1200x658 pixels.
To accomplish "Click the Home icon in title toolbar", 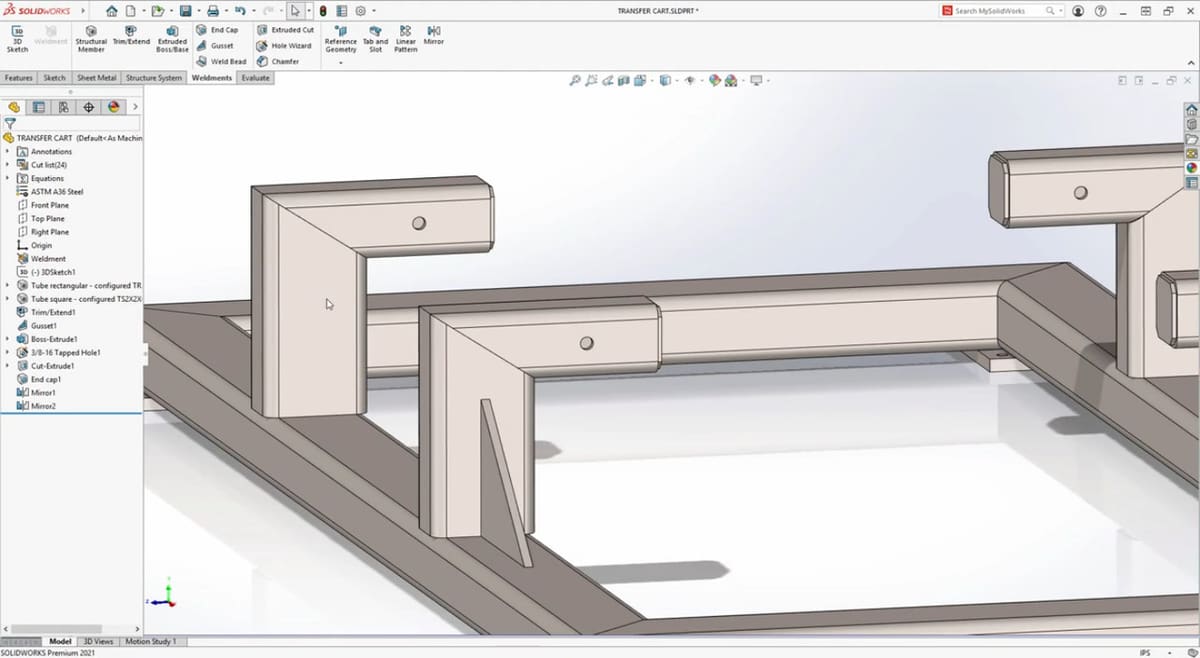I will coord(111,11).
